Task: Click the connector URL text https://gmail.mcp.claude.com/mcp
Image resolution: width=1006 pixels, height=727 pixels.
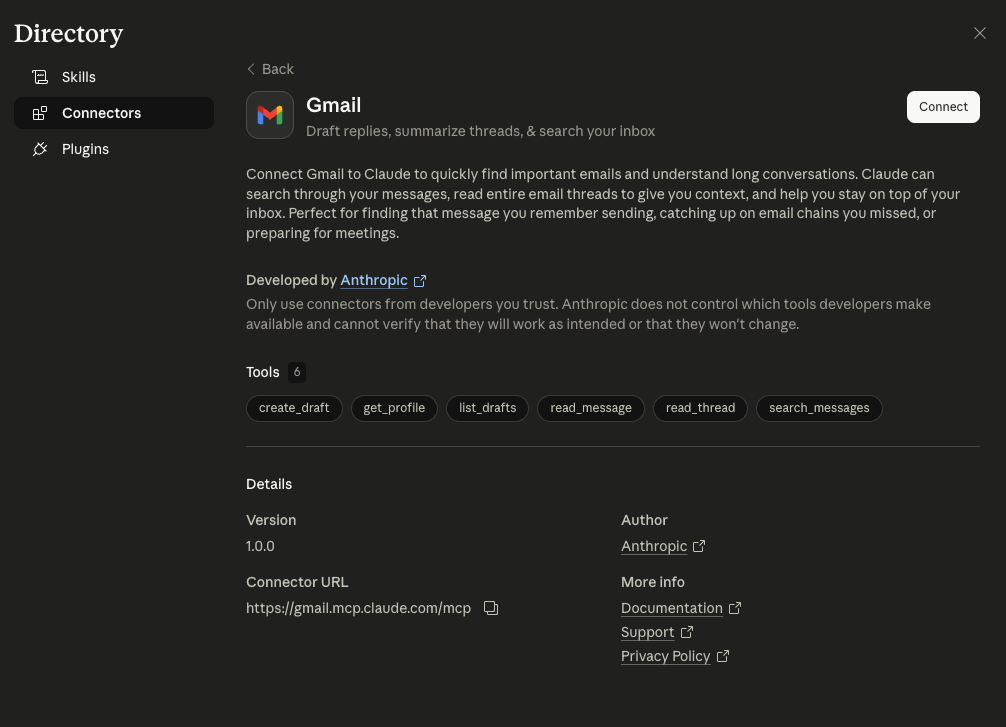Action: point(359,608)
